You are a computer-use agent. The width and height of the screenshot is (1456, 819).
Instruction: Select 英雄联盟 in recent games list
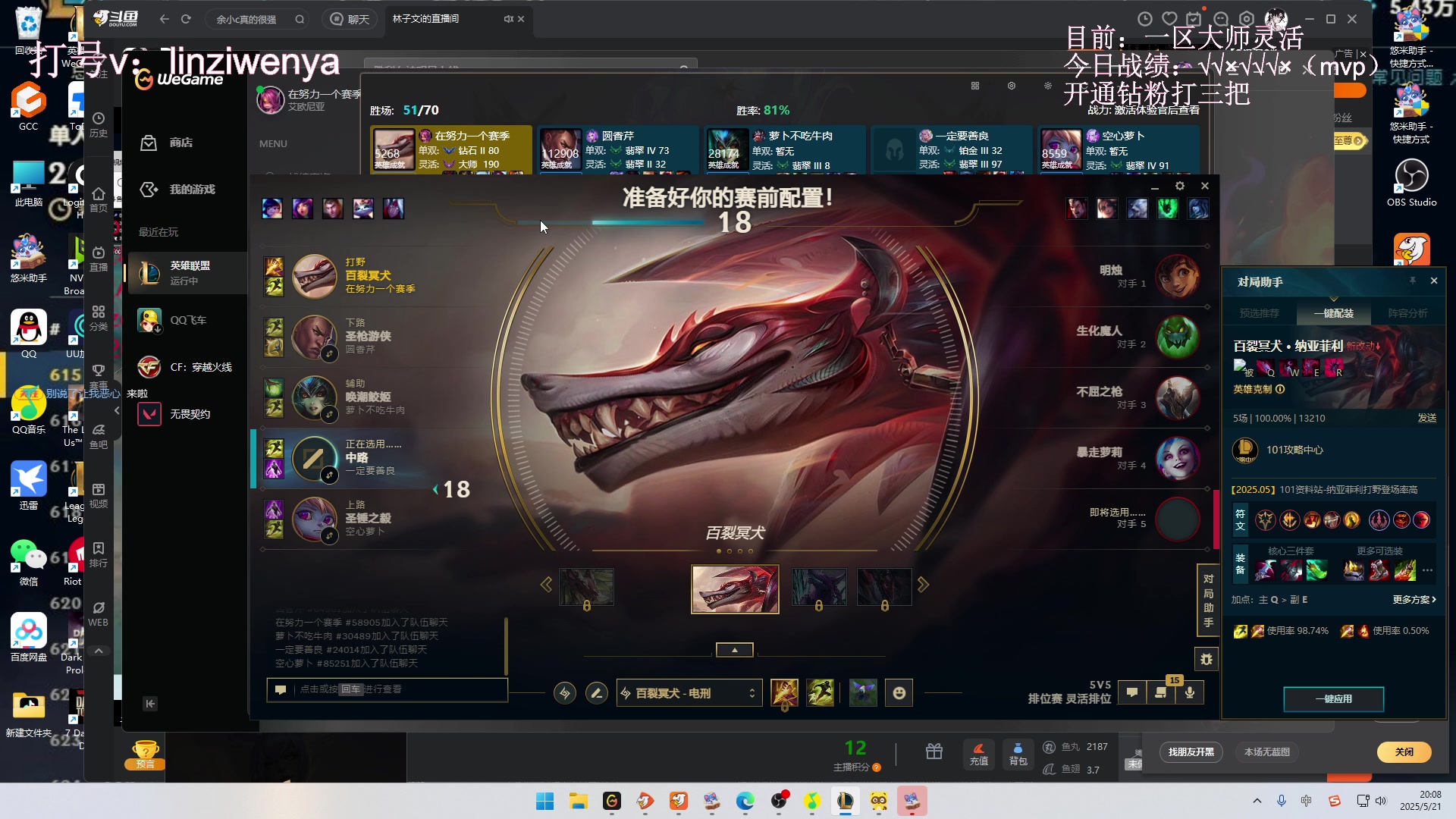(186, 273)
